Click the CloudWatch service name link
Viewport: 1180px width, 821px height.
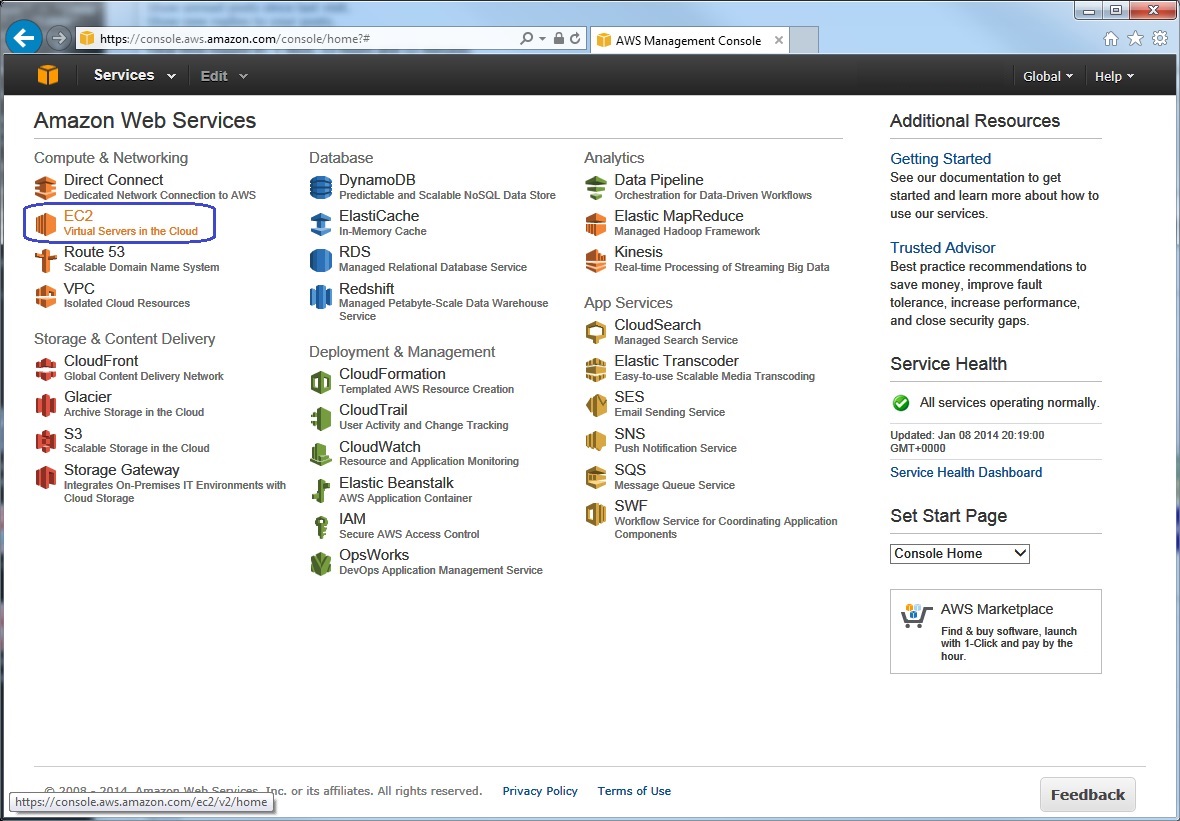click(x=379, y=446)
